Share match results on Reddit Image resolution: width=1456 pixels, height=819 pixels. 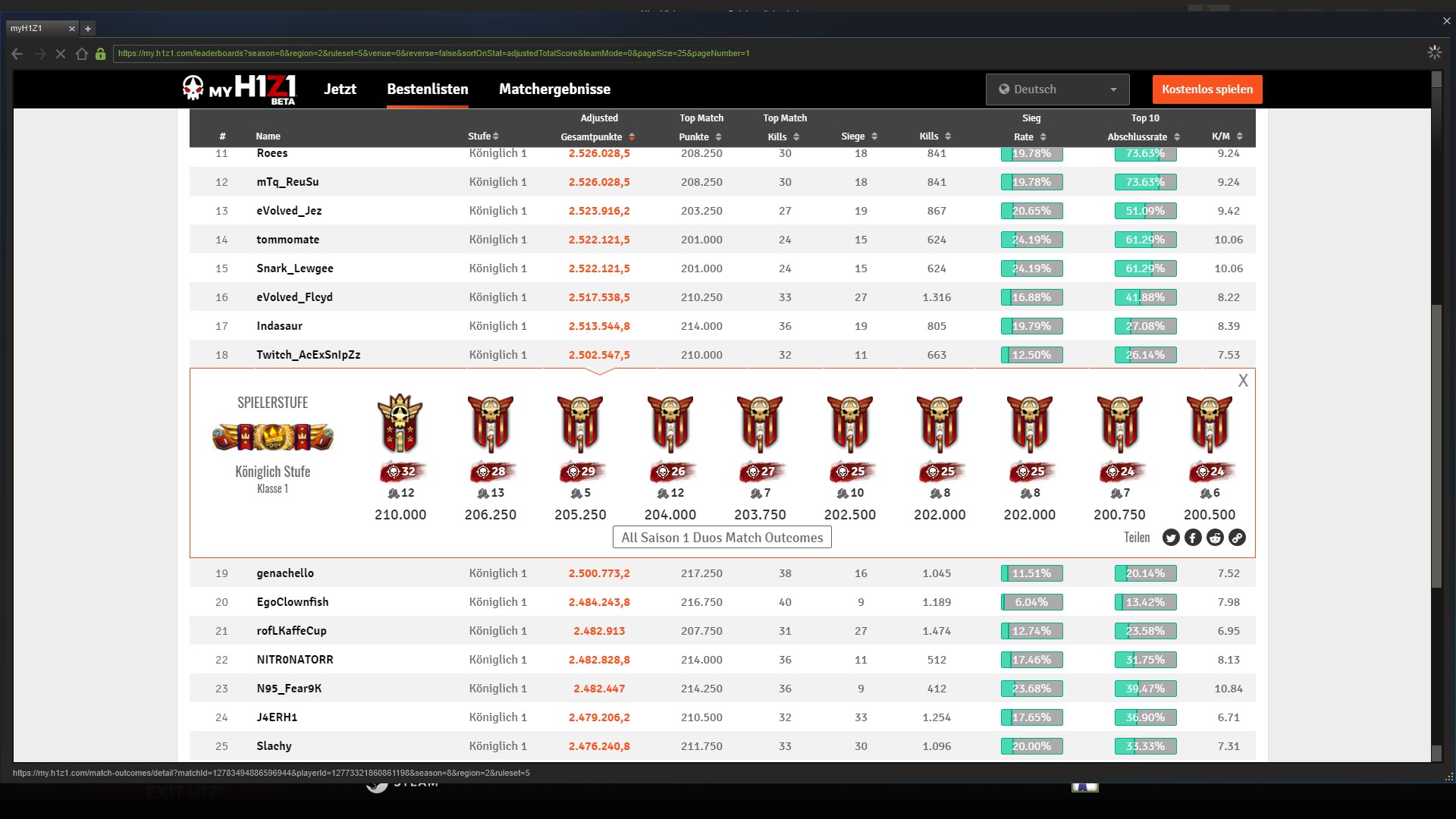[1215, 538]
